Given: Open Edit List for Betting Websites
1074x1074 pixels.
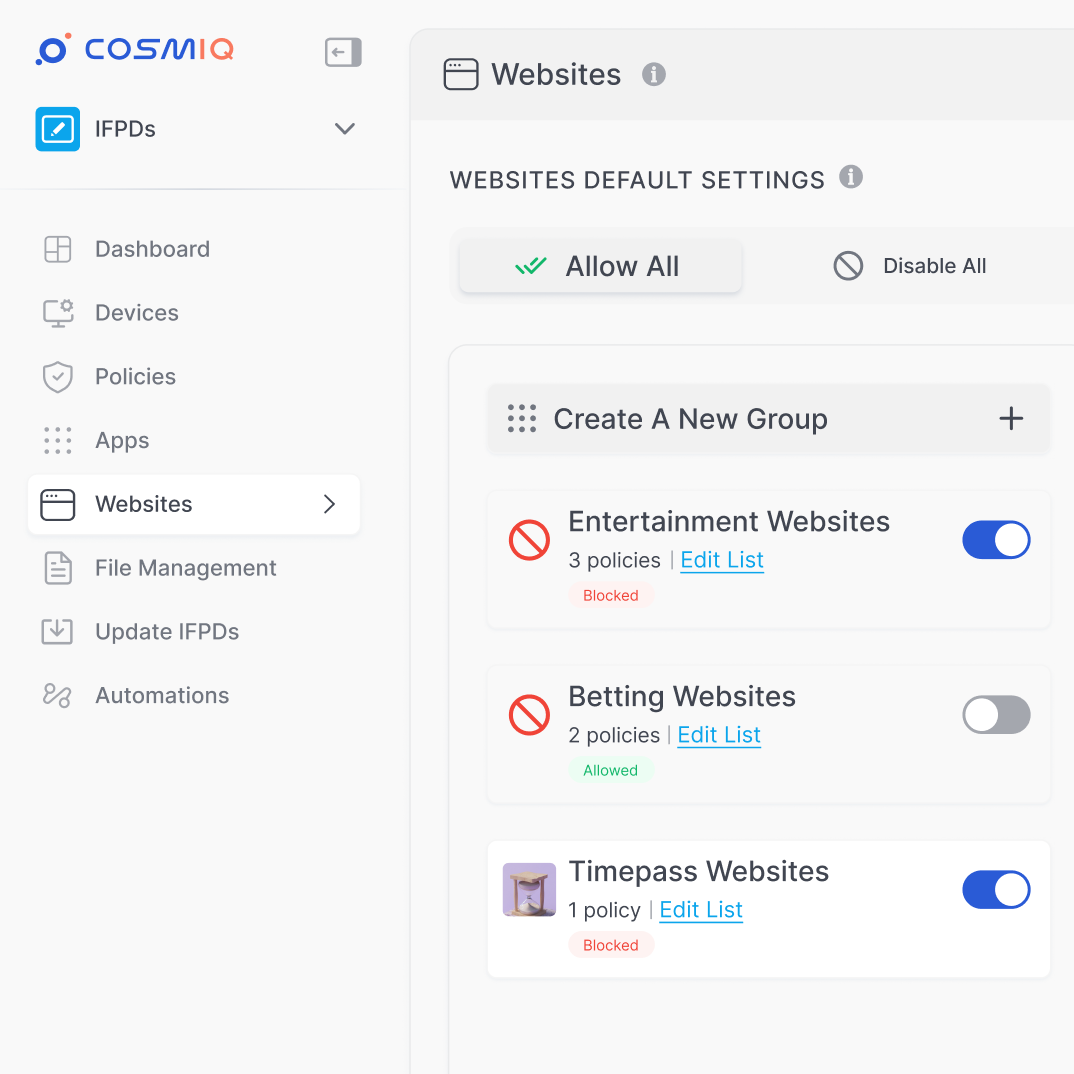Looking at the screenshot, I should (719, 735).
